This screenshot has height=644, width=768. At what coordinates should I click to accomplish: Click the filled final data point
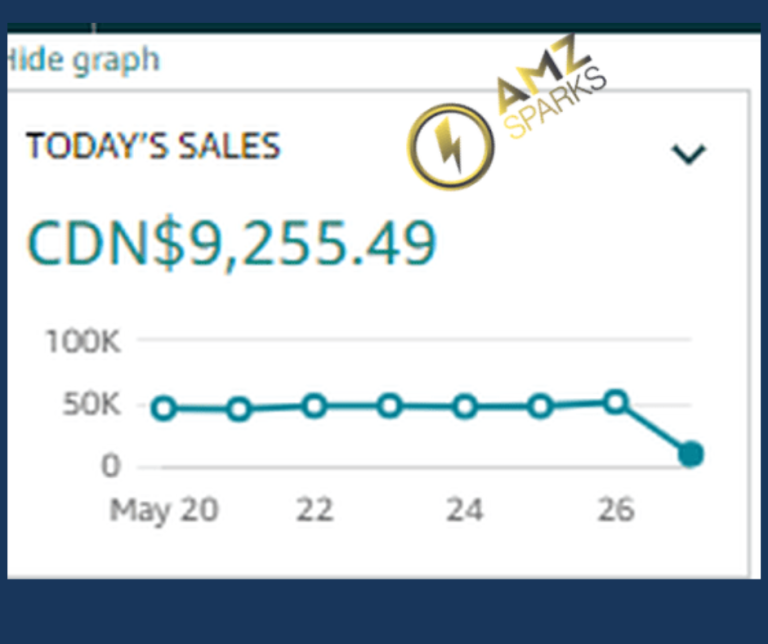pyautogui.click(x=691, y=455)
